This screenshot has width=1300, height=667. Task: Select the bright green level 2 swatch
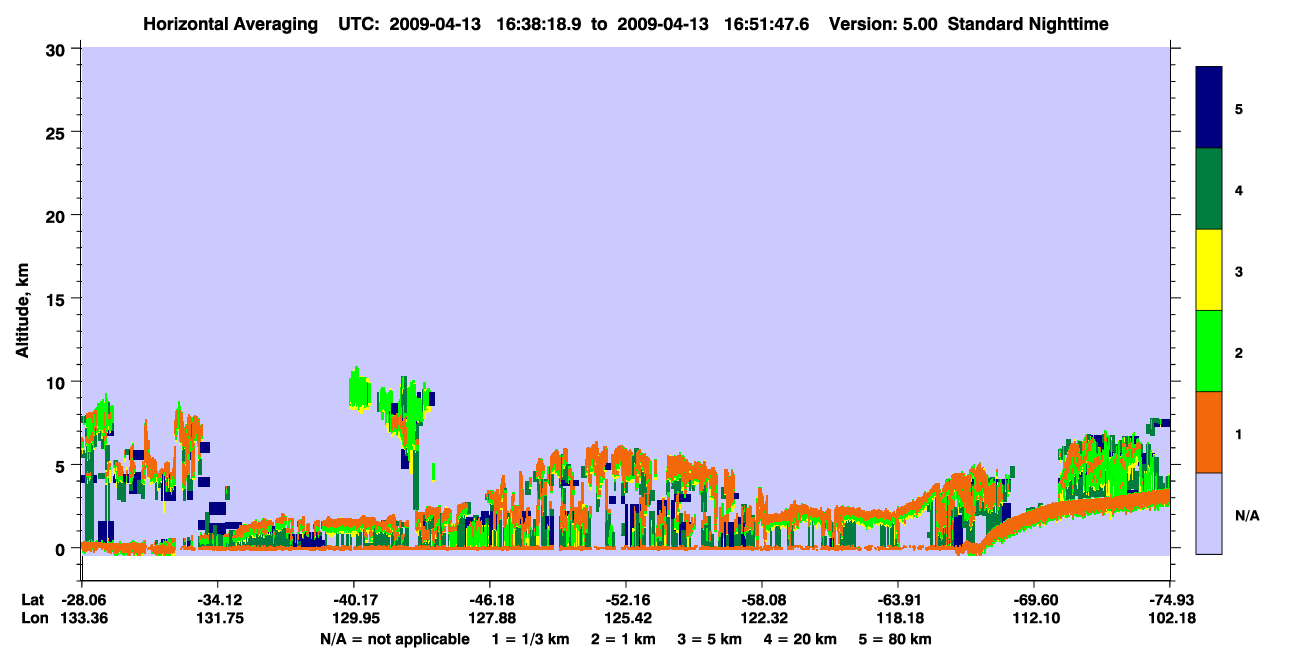click(x=1209, y=351)
